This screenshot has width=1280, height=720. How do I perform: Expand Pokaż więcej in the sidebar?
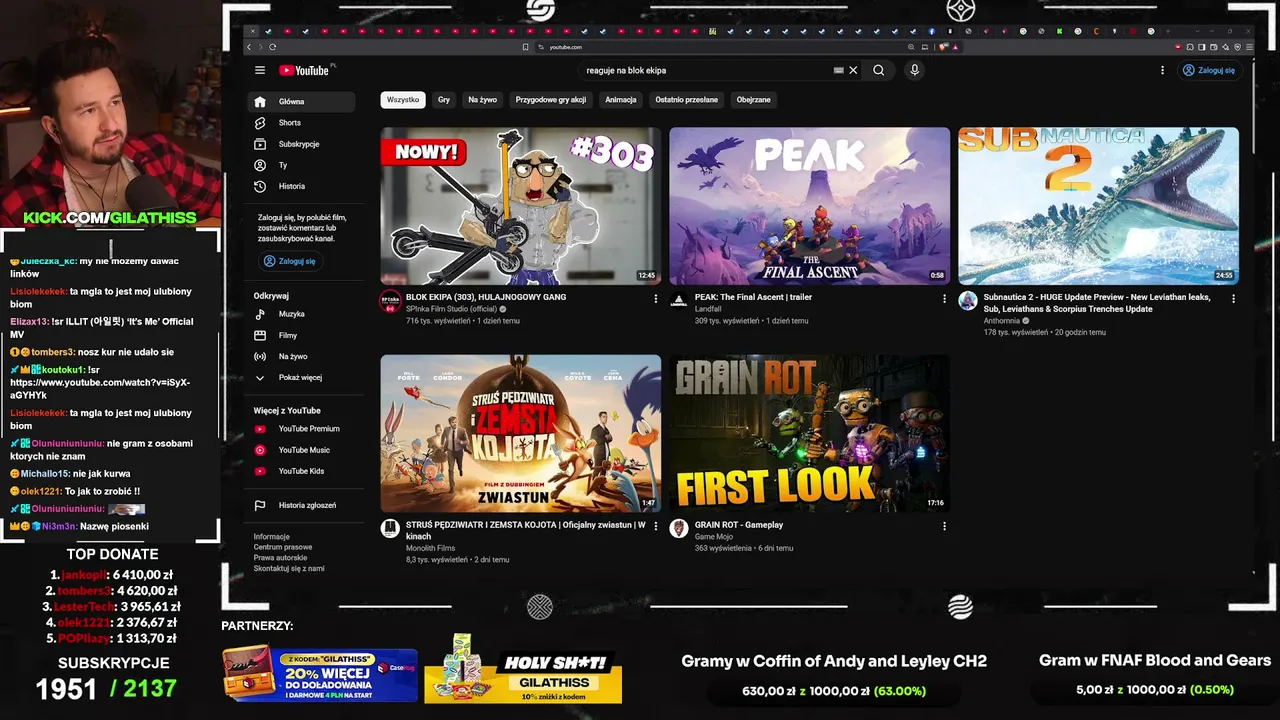point(301,377)
